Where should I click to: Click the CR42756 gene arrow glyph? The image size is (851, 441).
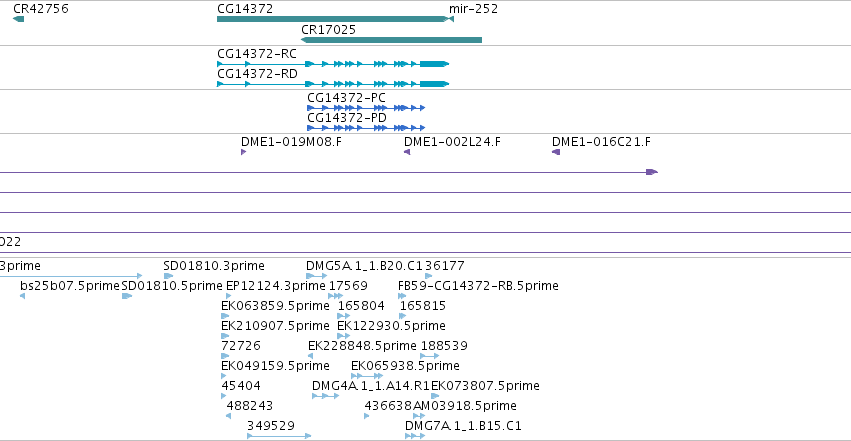[x=18, y=19]
